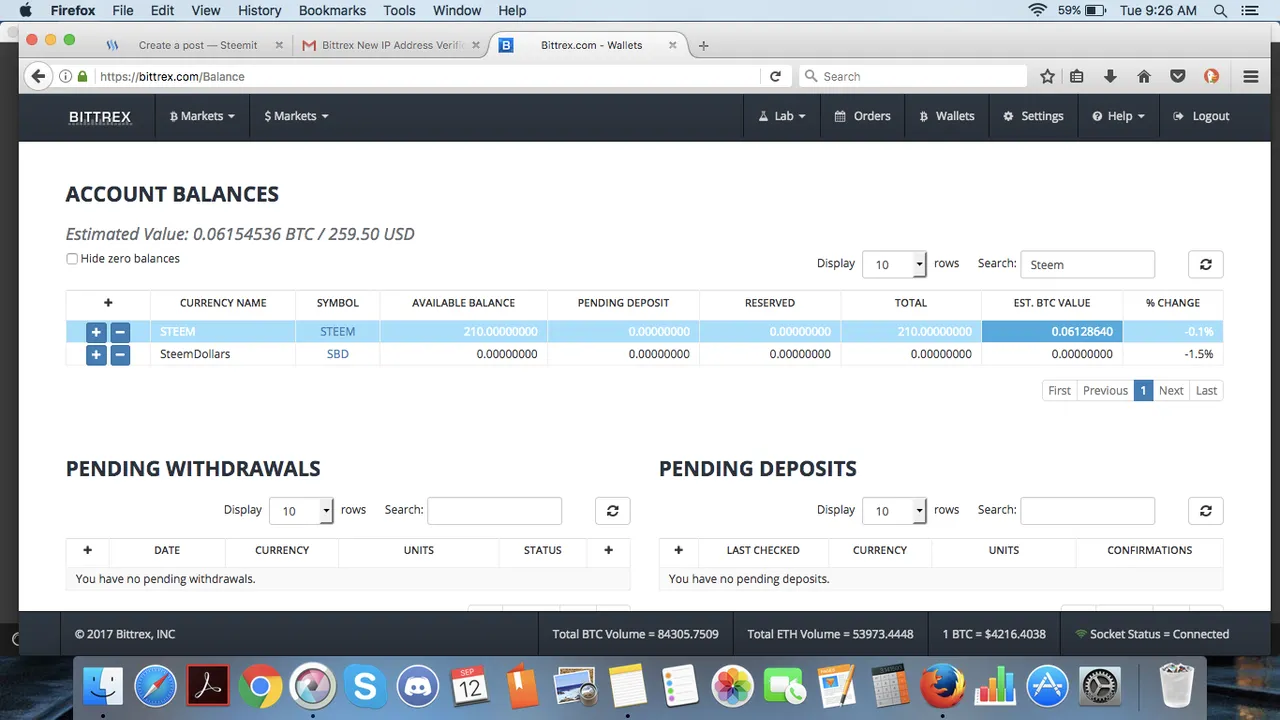Open the Firefox hamburger menu

[1251, 76]
